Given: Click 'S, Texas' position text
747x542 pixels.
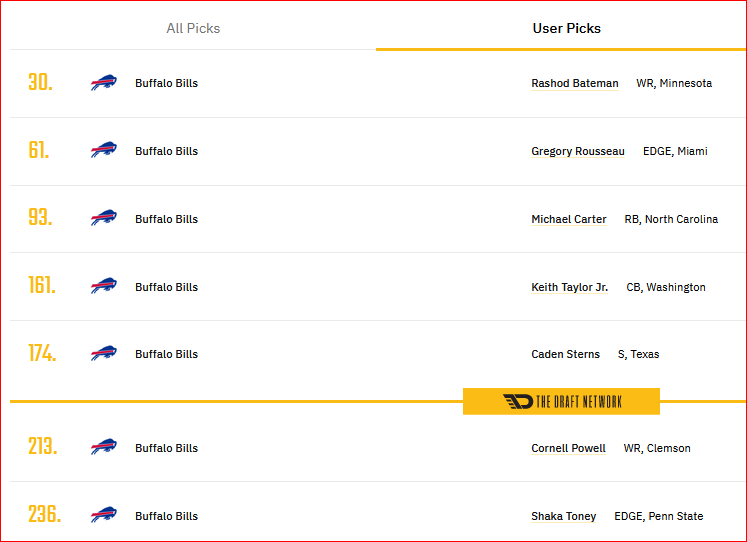Looking at the screenshot, I should (x=638, y=354).
